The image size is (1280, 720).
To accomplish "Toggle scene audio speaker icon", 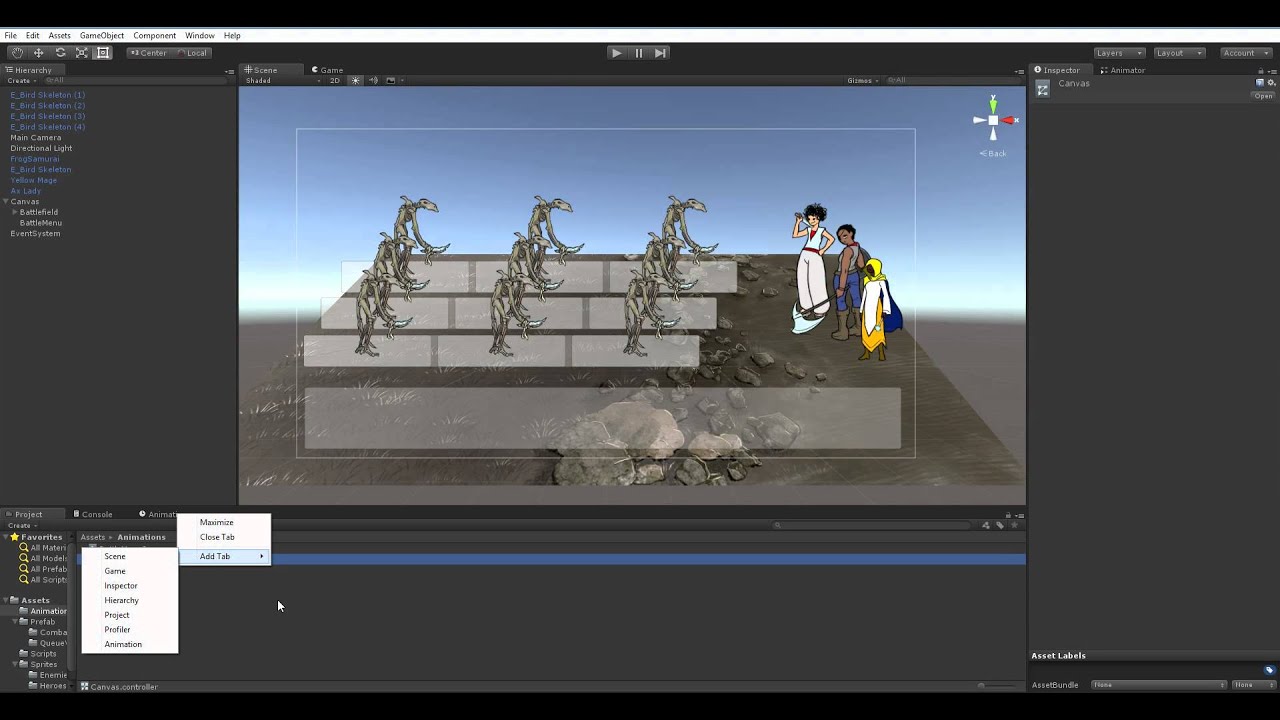I will coord(373,81).
